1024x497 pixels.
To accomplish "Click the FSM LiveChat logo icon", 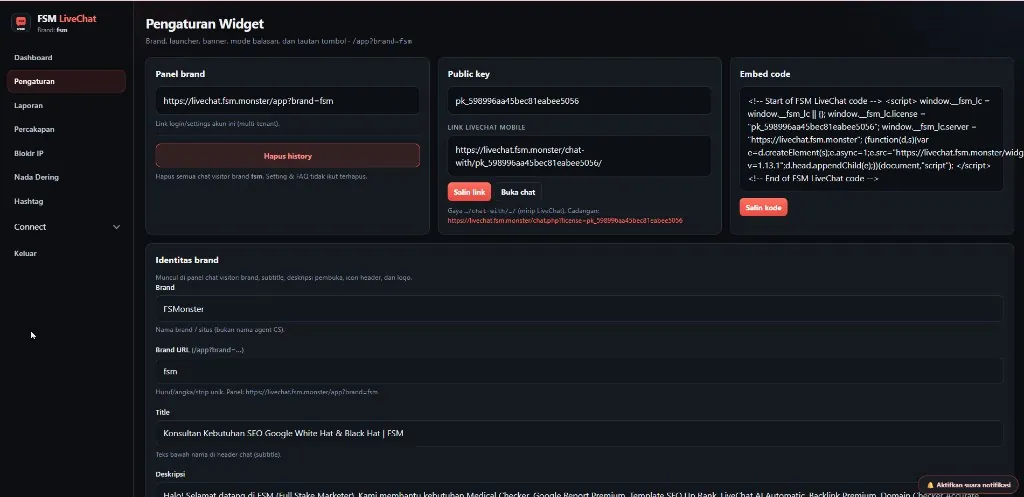I will [x=22, y=23].
